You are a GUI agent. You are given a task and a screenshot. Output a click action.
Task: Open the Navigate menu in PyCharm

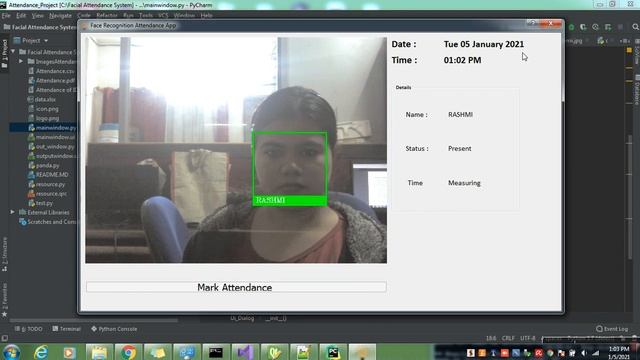(x=60, y=16)
